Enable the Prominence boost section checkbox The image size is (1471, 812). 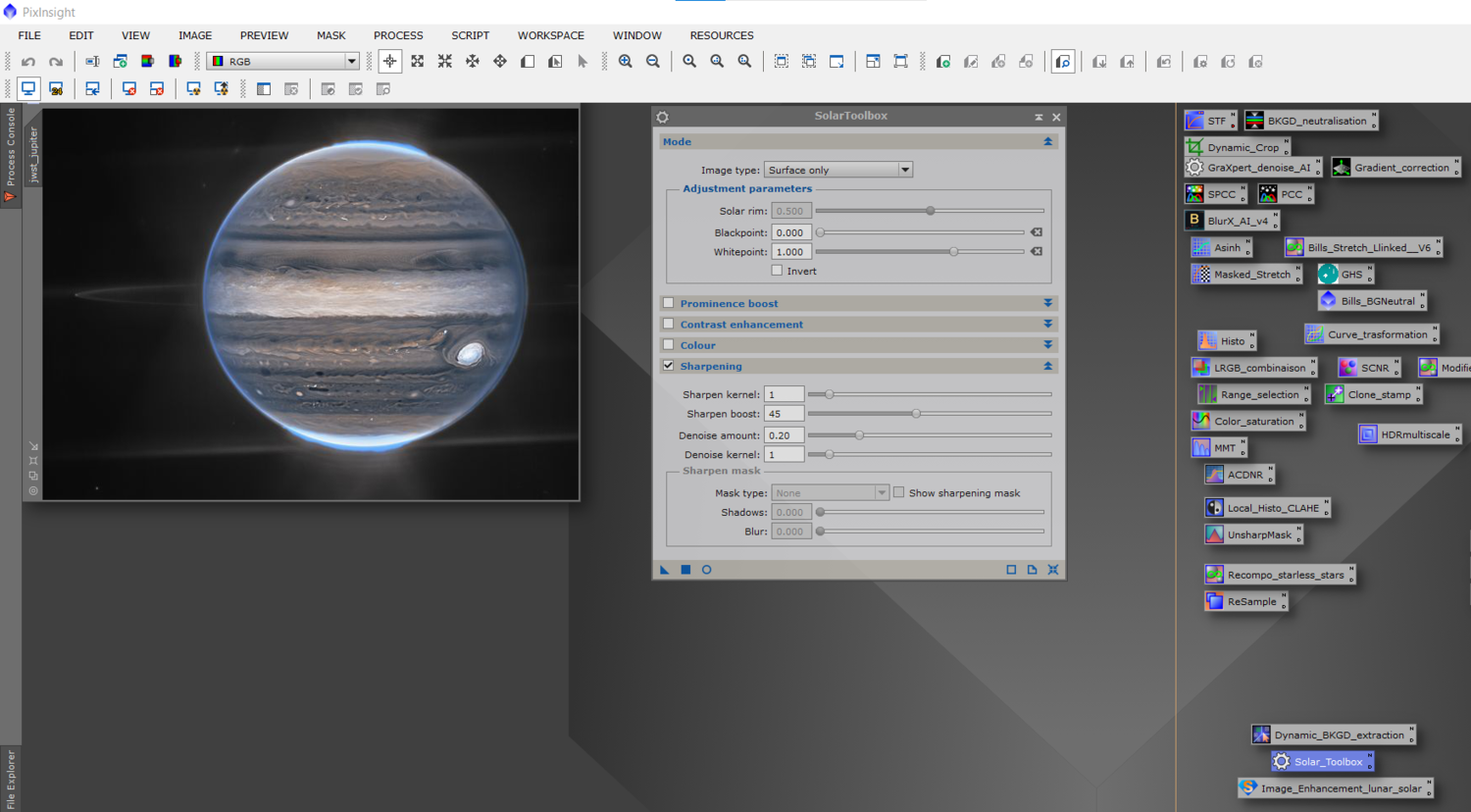pos(669,304)
